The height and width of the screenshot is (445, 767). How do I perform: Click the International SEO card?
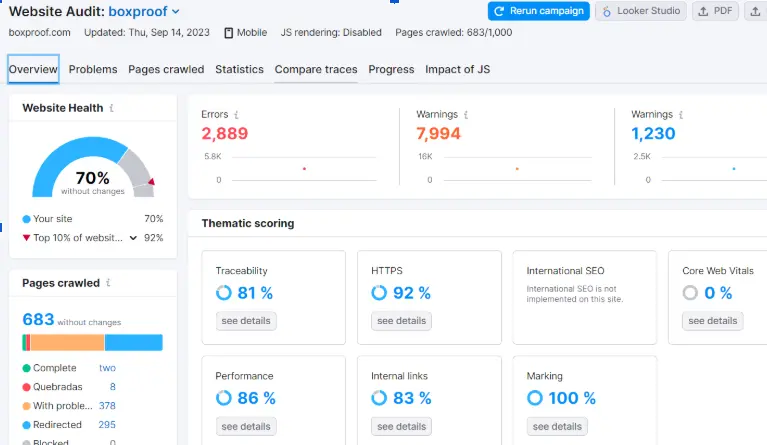click(585, 297)
